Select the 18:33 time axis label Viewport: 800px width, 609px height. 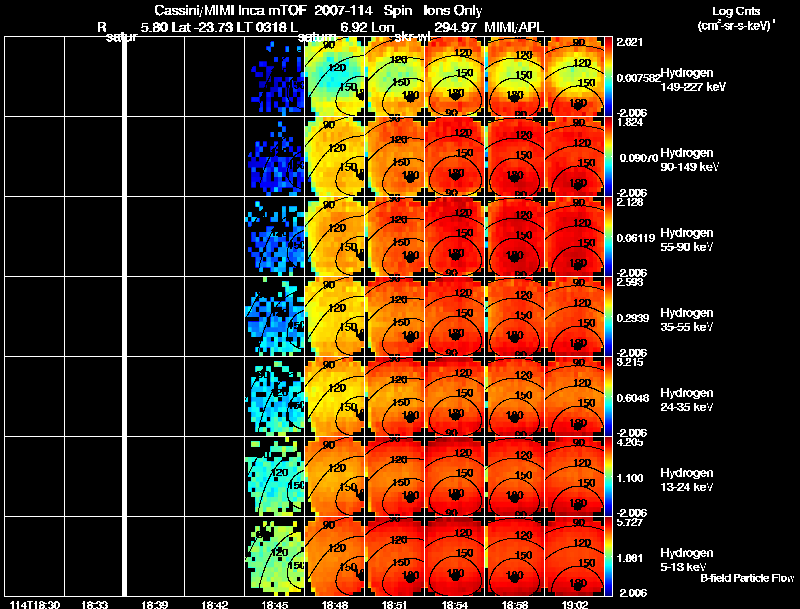pos(94,605)
